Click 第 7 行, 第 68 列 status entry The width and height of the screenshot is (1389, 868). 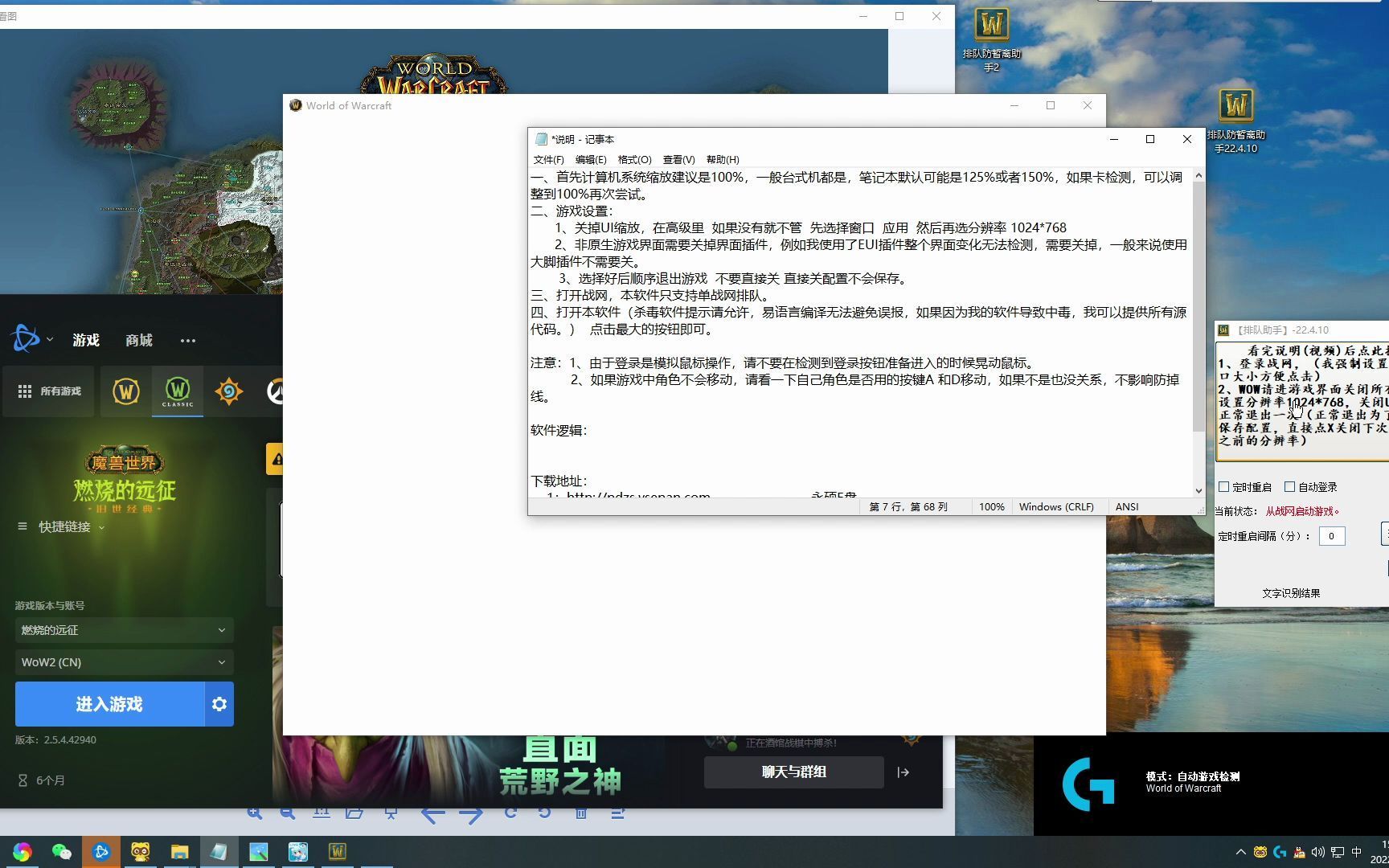[908, 507]
